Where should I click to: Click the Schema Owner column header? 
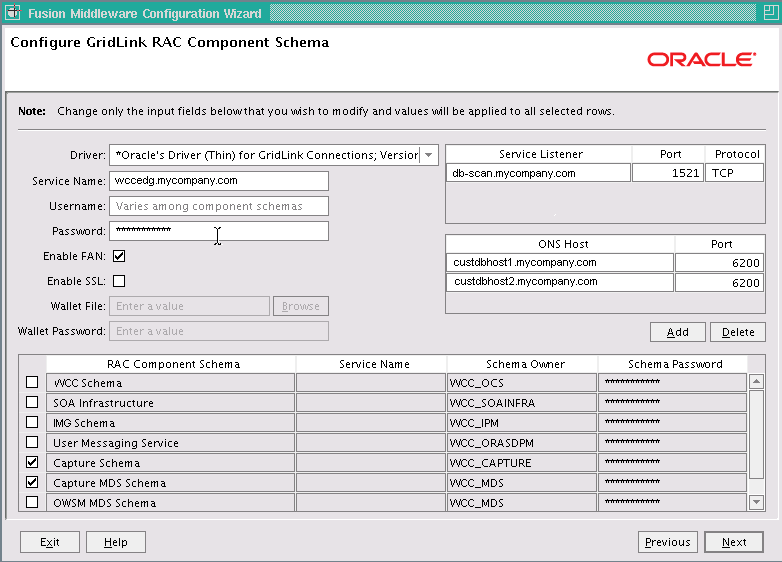point(523,364)
